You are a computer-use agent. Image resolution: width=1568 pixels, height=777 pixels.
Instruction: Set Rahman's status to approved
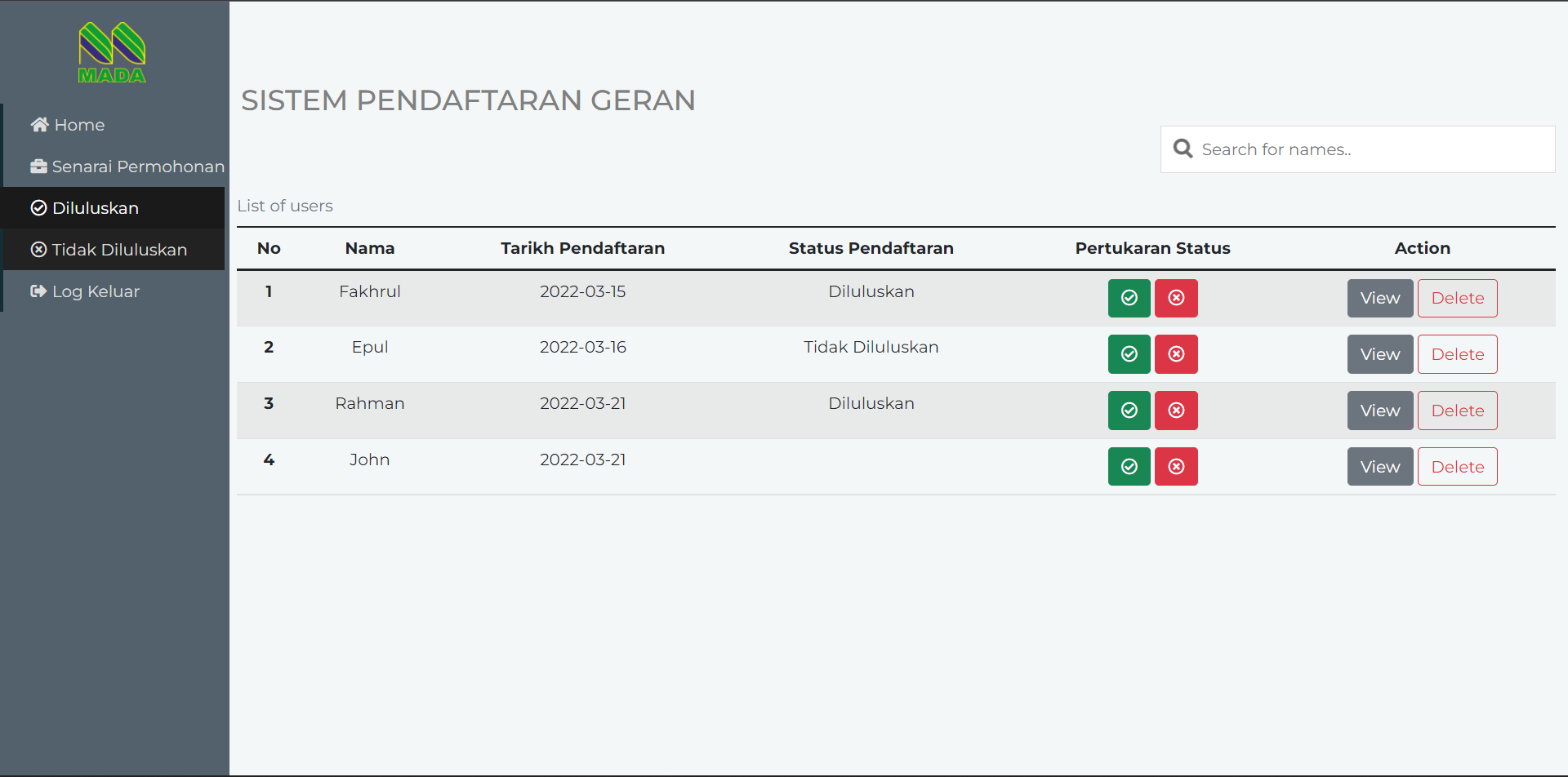(x=1129, y=410)
